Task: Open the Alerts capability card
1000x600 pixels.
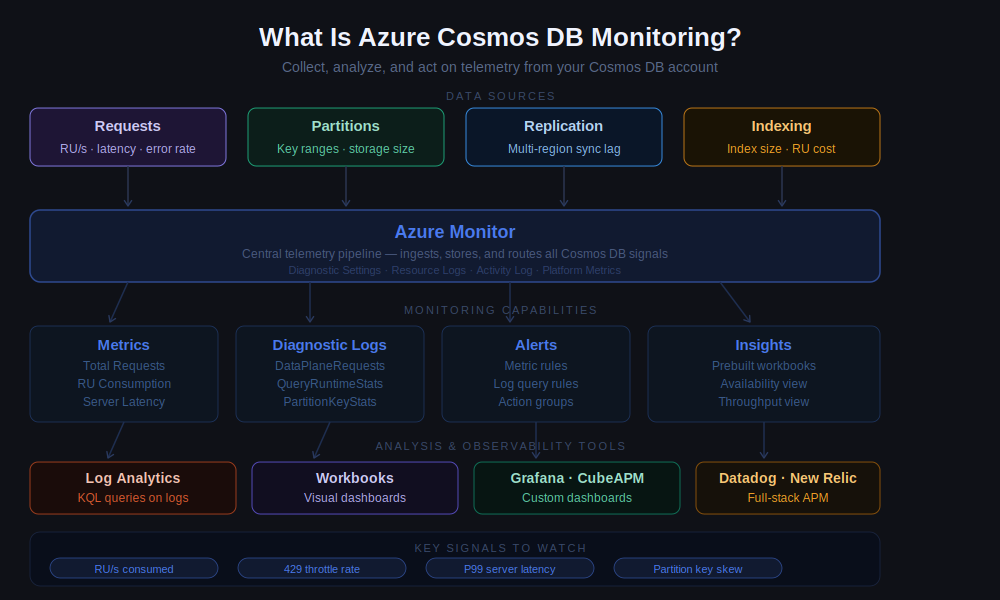Action: pos(536,374)
